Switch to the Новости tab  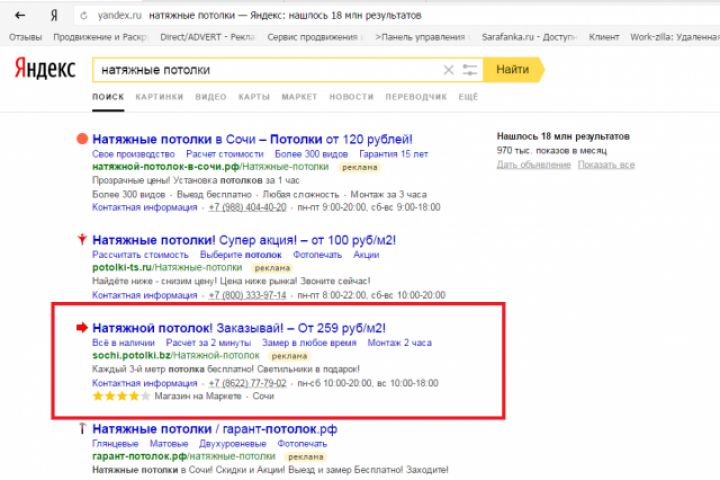351,97
